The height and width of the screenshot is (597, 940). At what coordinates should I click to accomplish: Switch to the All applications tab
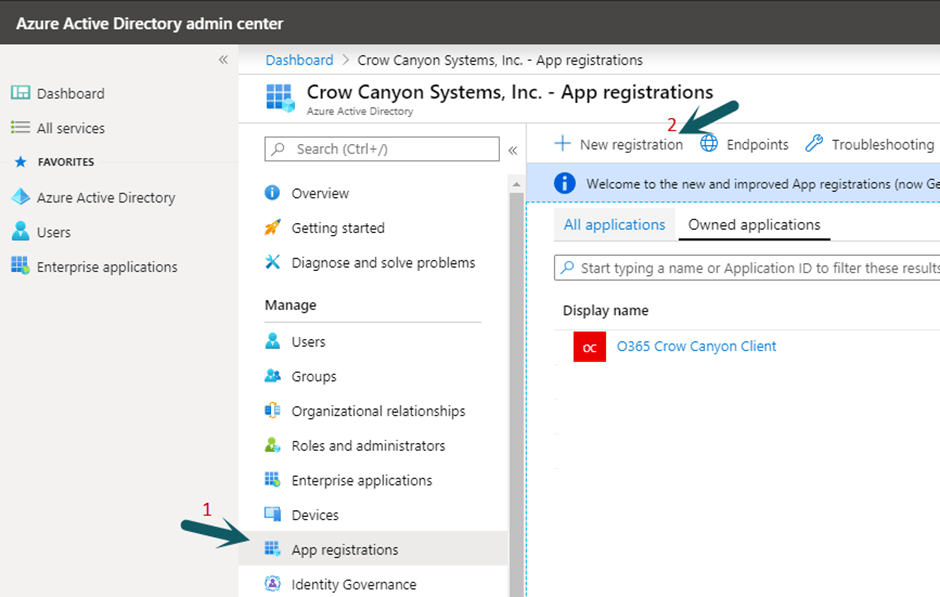click(614, 225)
